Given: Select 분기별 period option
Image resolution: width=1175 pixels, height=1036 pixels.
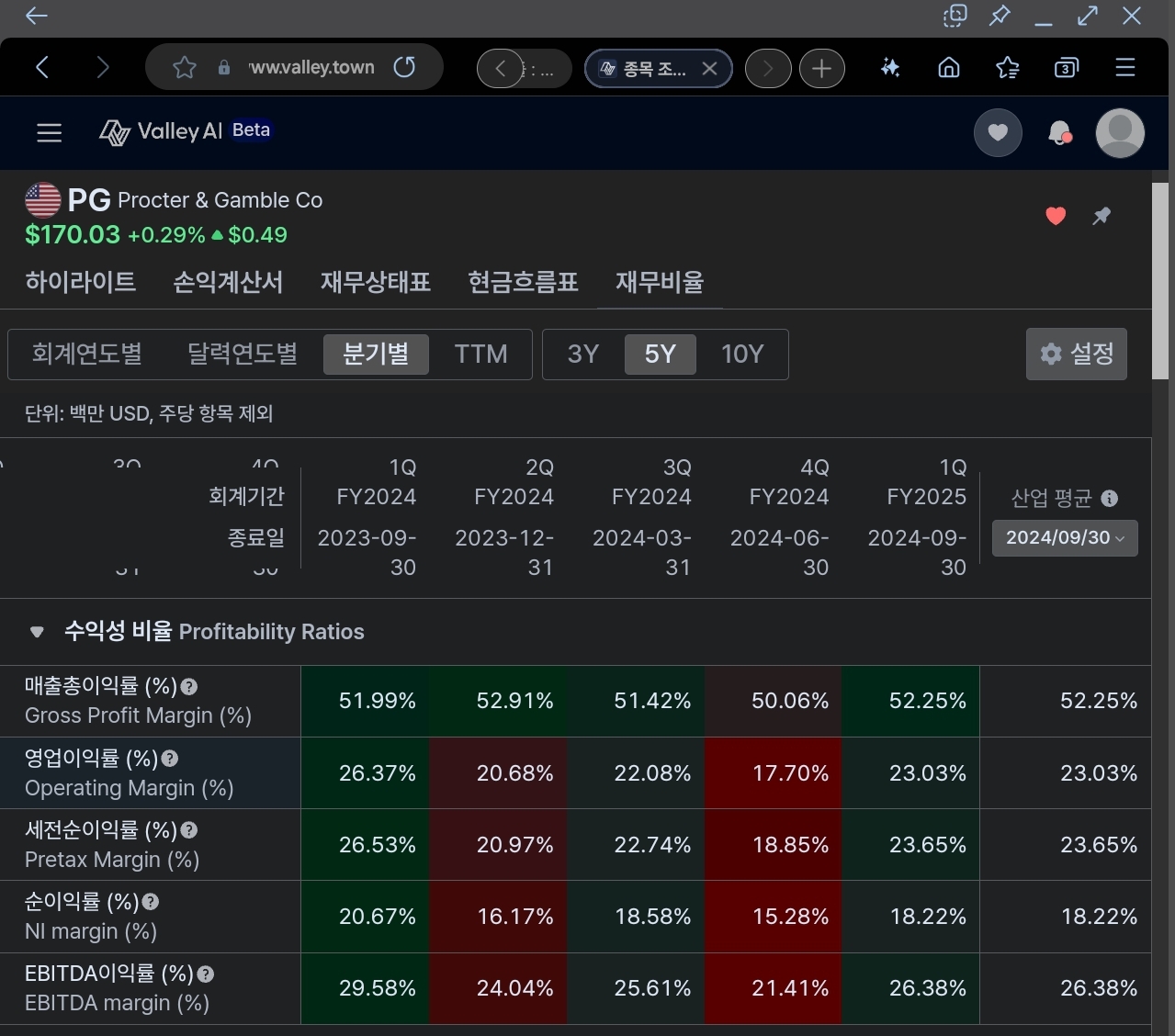Looking at the screenshot, I should pos(376,354).
